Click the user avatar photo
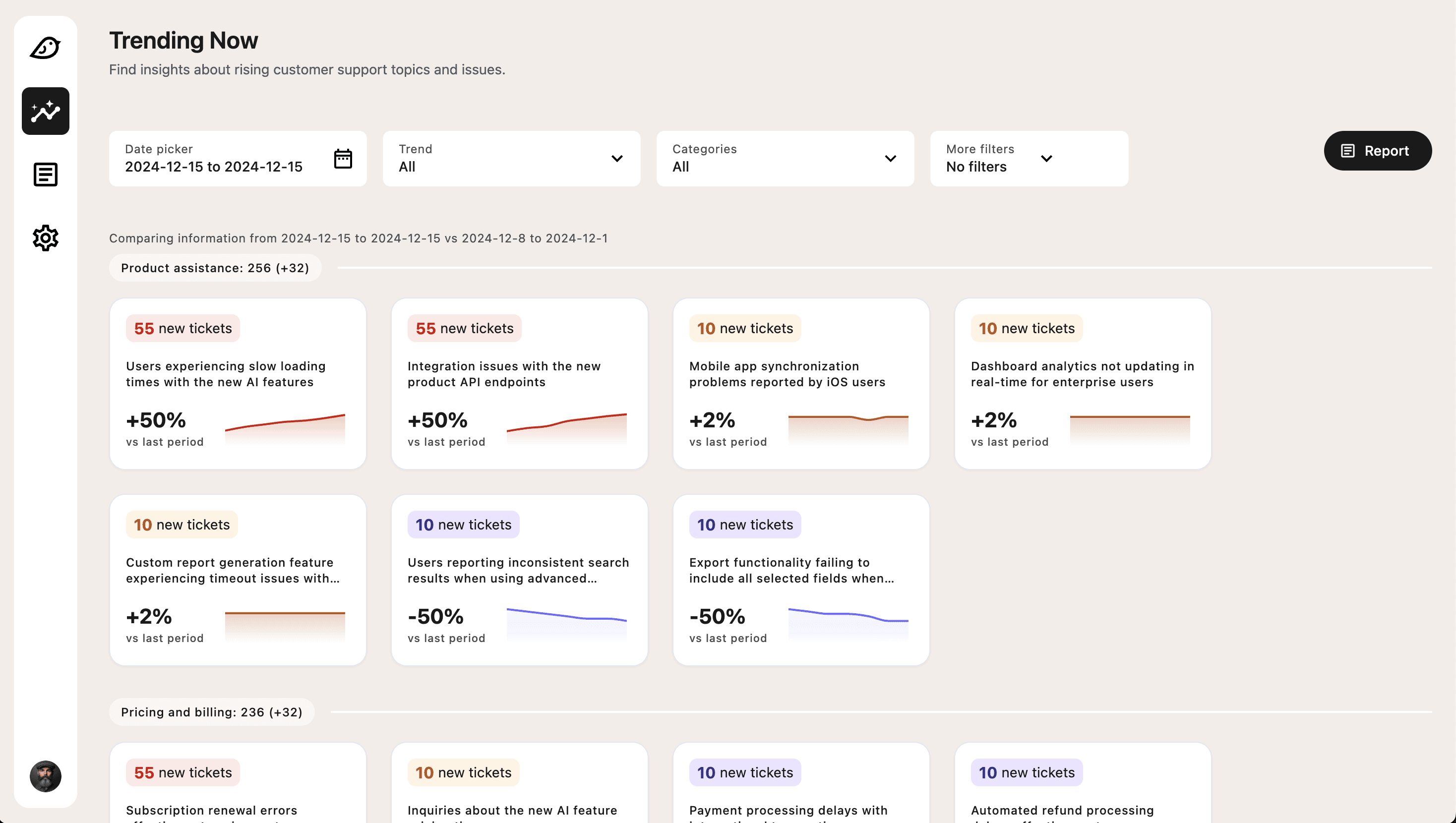This screenshot has height=823, width=1456. pyautogui.click(x=45, y=776)
